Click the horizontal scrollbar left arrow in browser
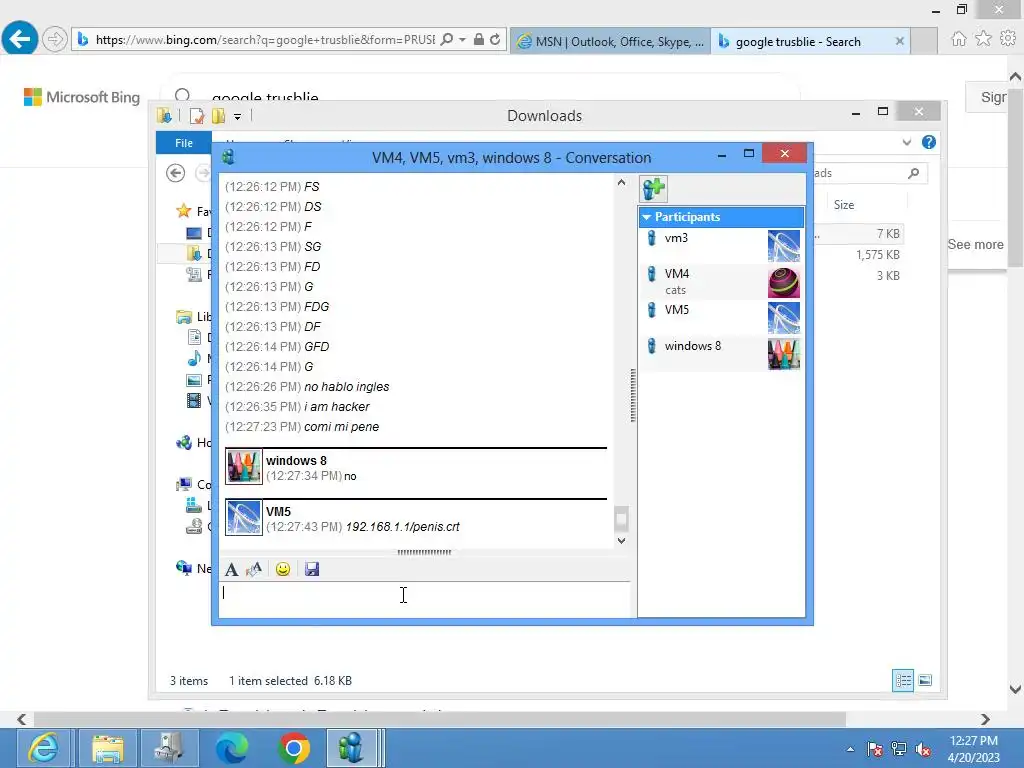 coord(22,719)
